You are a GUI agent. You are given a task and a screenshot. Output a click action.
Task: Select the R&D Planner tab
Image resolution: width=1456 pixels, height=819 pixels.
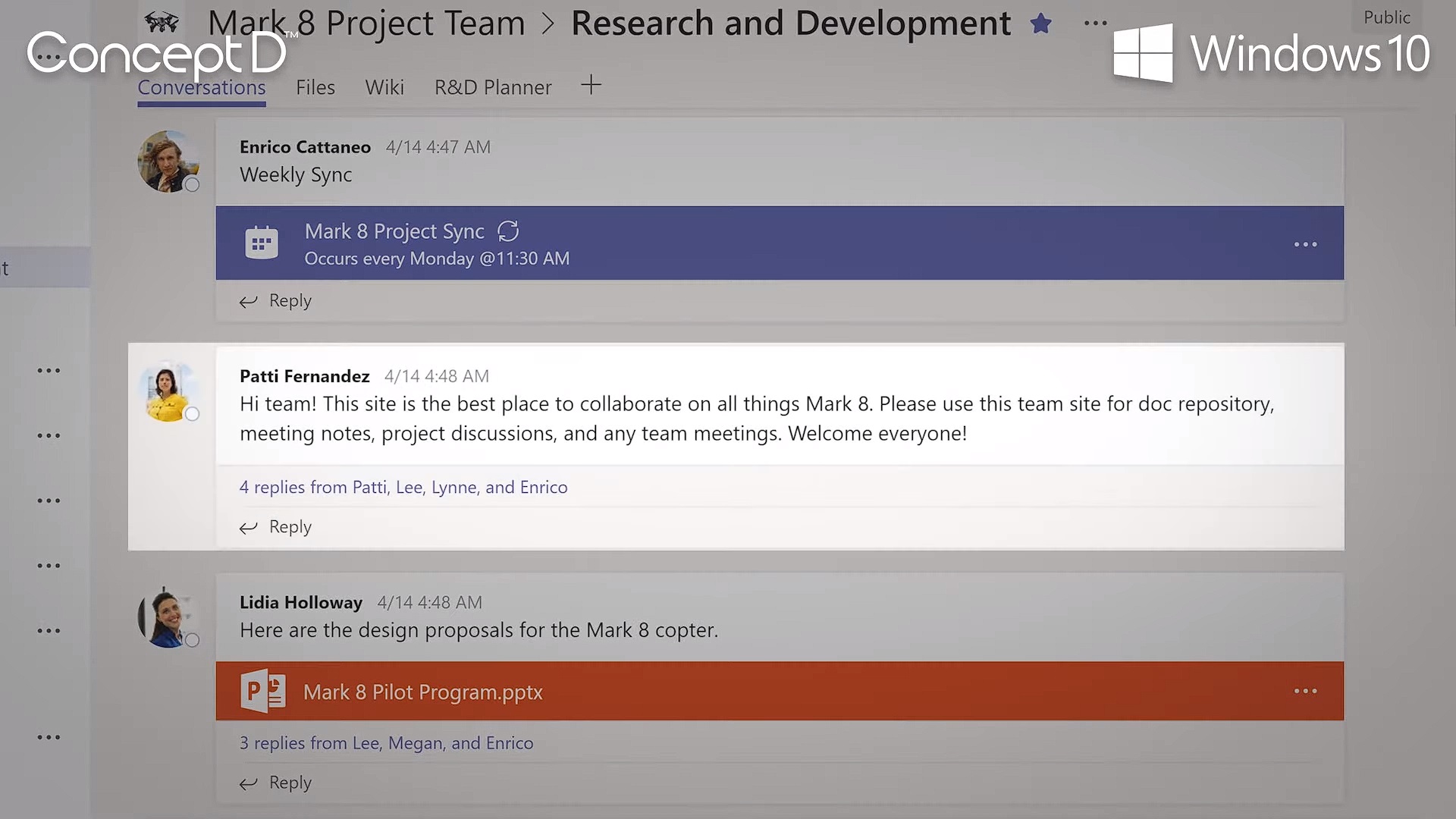[493, 87]
